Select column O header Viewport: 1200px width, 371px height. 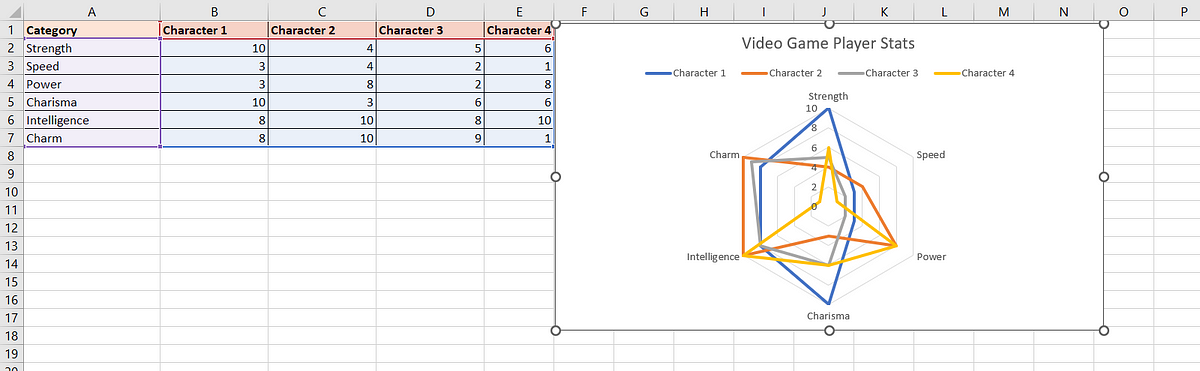(1125, 11)
